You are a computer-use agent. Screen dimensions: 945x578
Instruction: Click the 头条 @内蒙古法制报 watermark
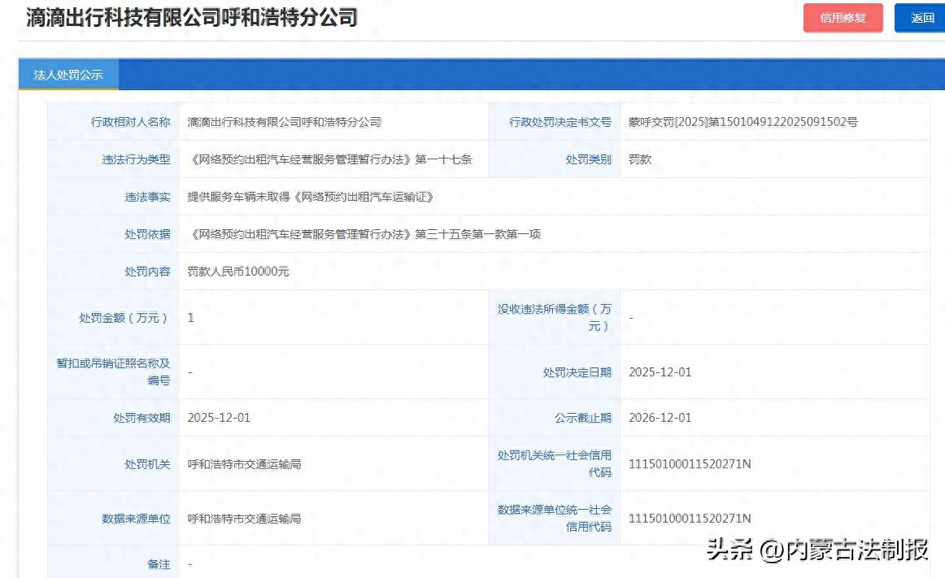click(x=817, y=549)
